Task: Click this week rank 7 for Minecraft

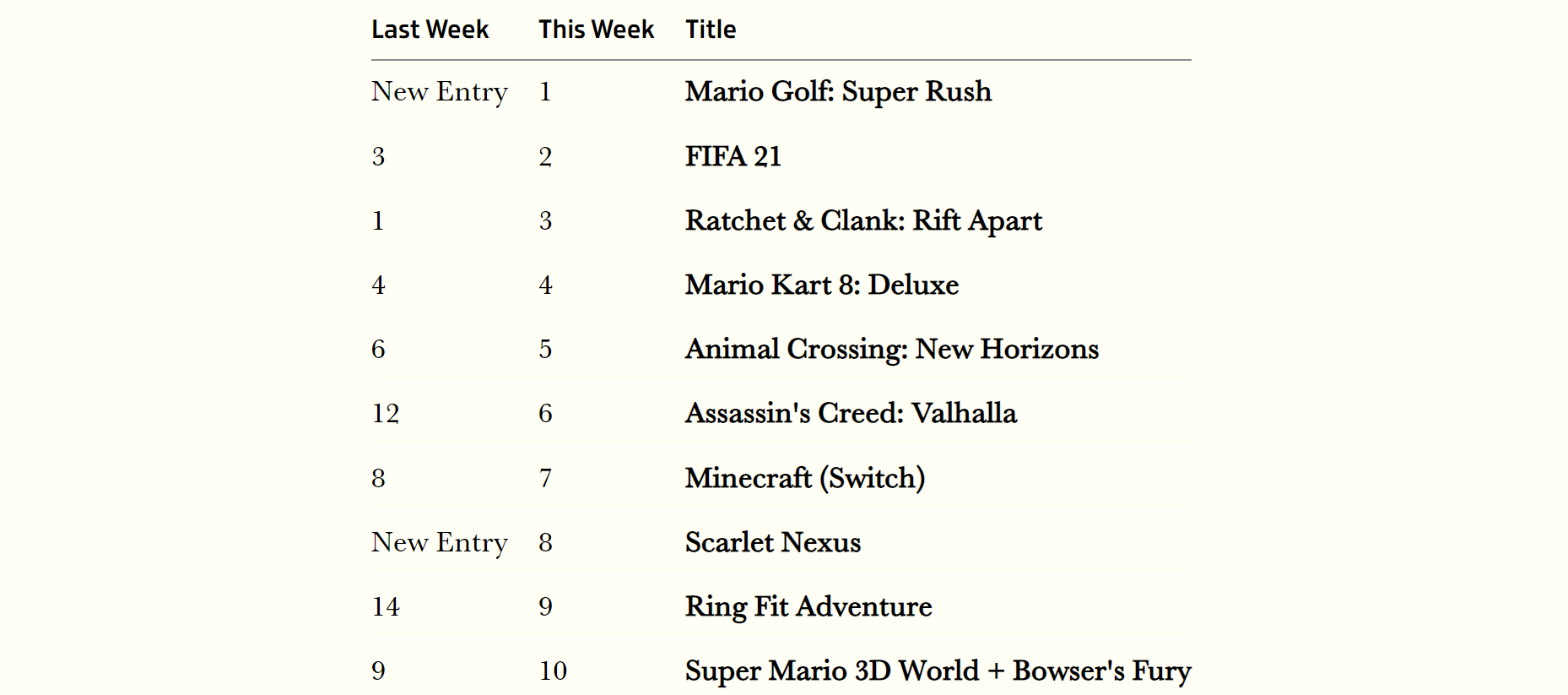Action: point(545,478)
